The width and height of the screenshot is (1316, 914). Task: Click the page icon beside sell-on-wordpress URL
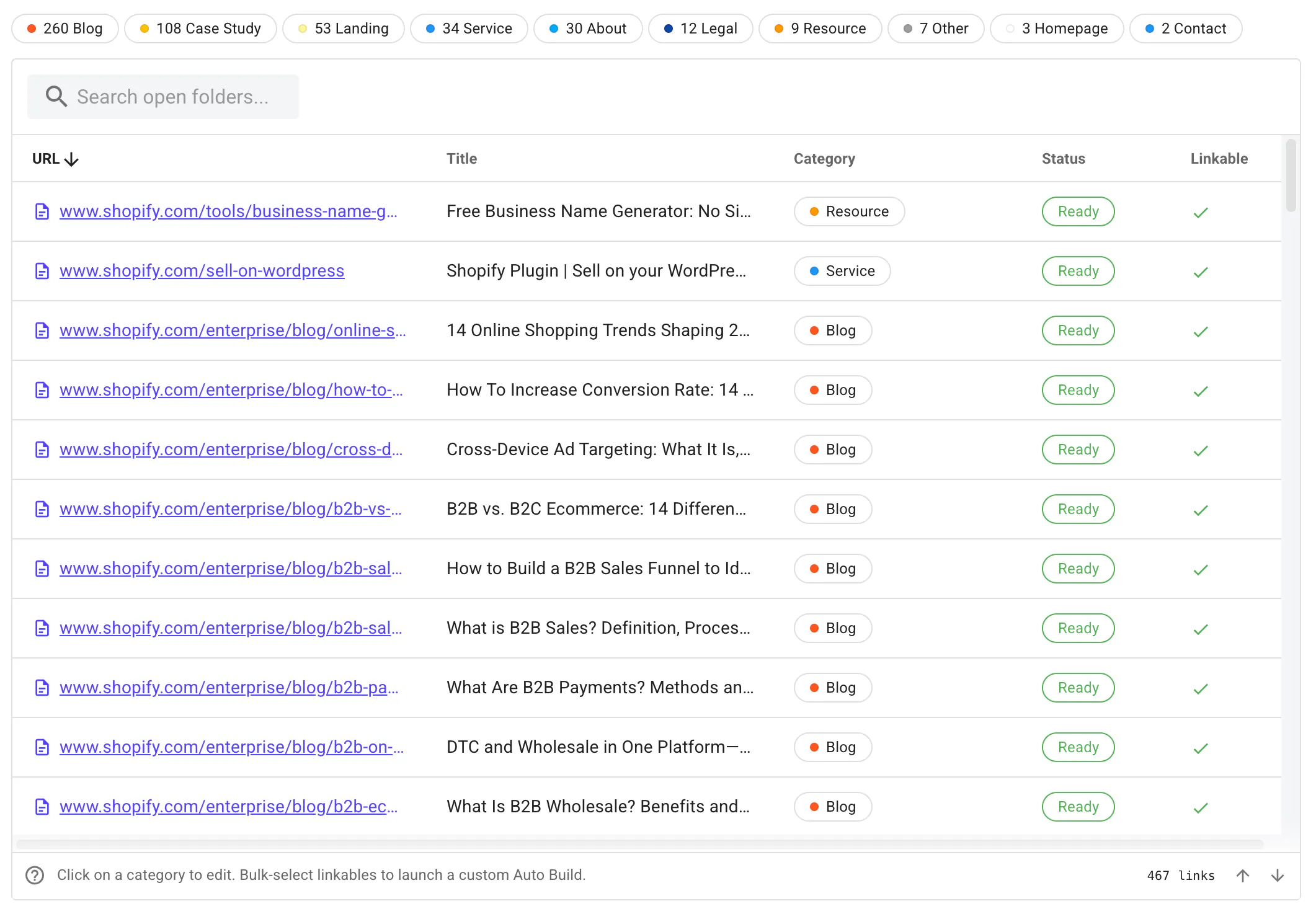42,271
